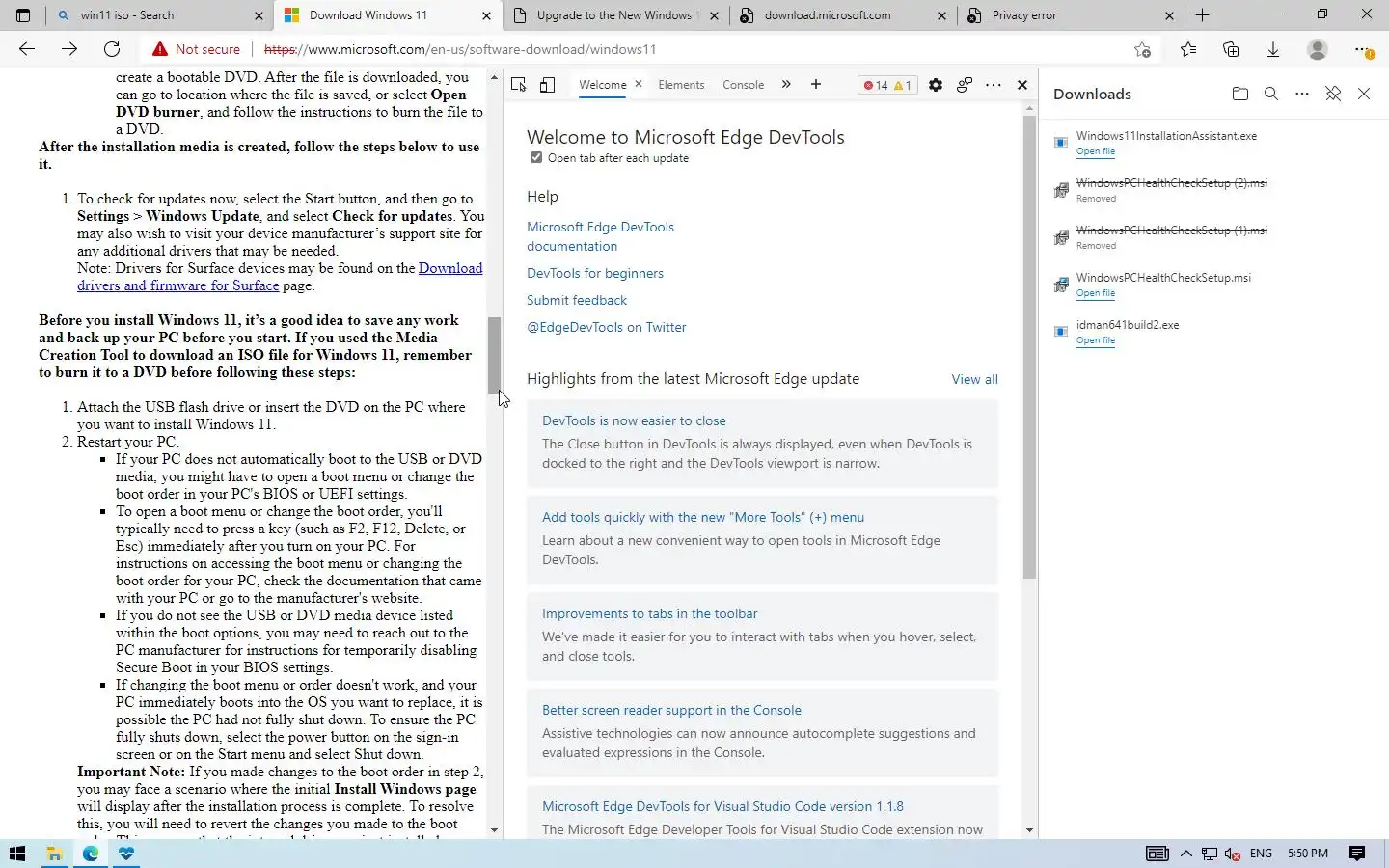Switch to the Elements tab in DevTools
The image size is (1389, 868).
click(x=681, y=85)
